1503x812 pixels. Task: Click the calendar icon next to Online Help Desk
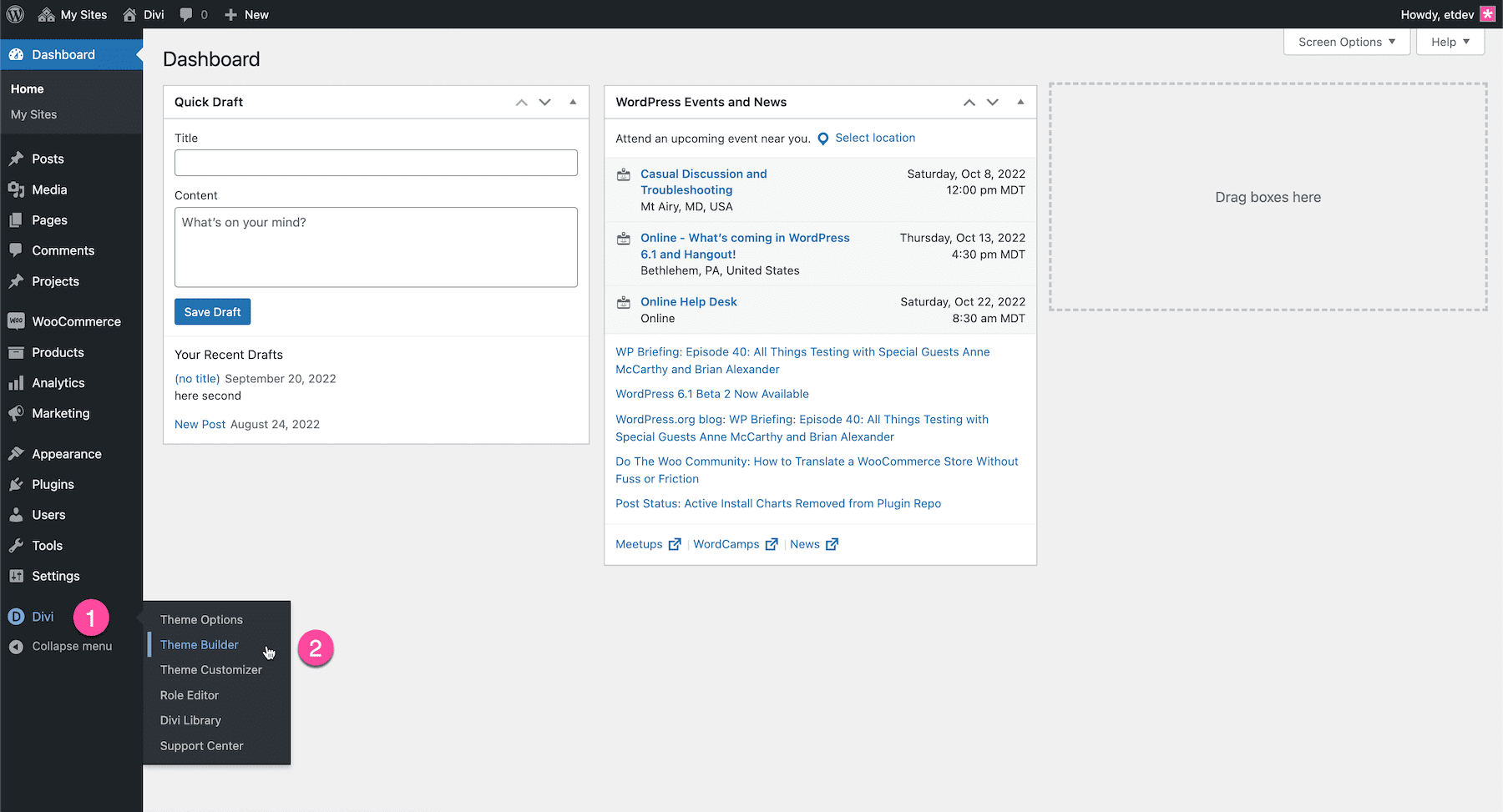point(623,303)
